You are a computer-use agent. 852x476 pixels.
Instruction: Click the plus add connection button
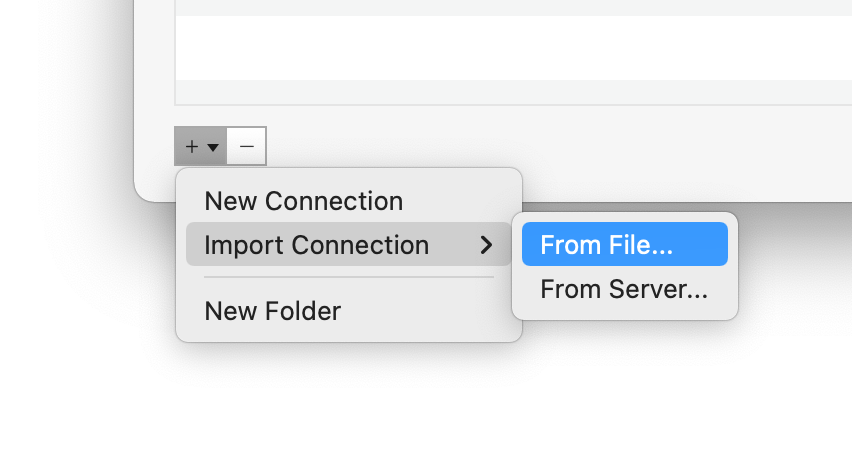click(192, 147)
